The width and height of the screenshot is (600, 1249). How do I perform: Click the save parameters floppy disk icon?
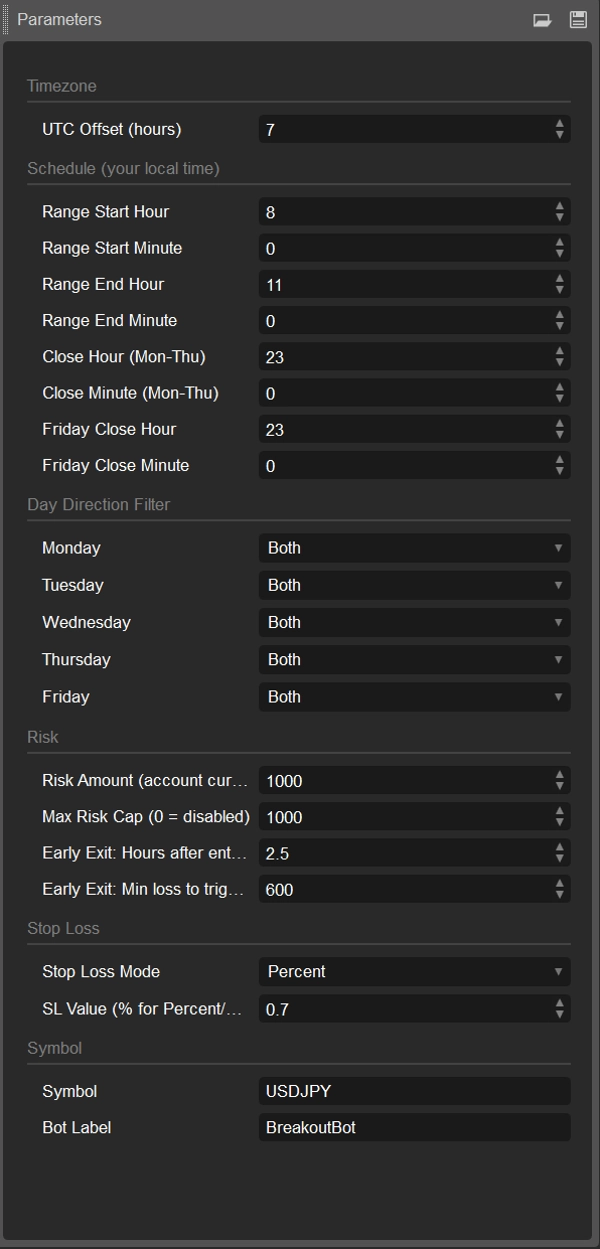point(578,20)
